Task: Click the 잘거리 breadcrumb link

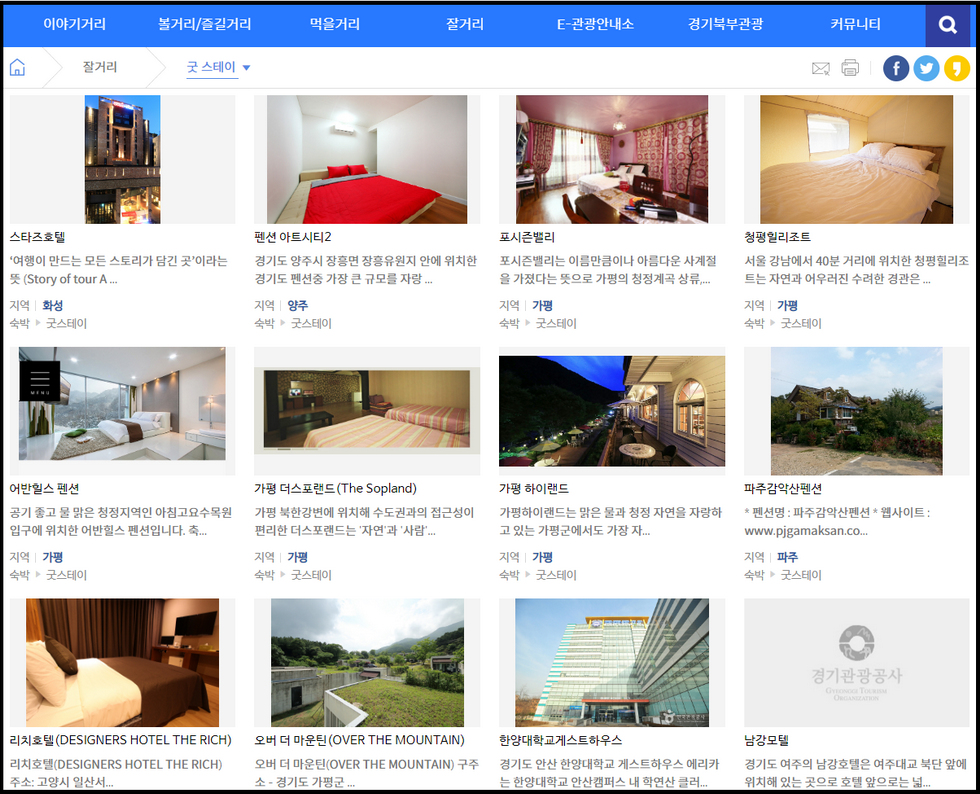Action: point(100,68)
